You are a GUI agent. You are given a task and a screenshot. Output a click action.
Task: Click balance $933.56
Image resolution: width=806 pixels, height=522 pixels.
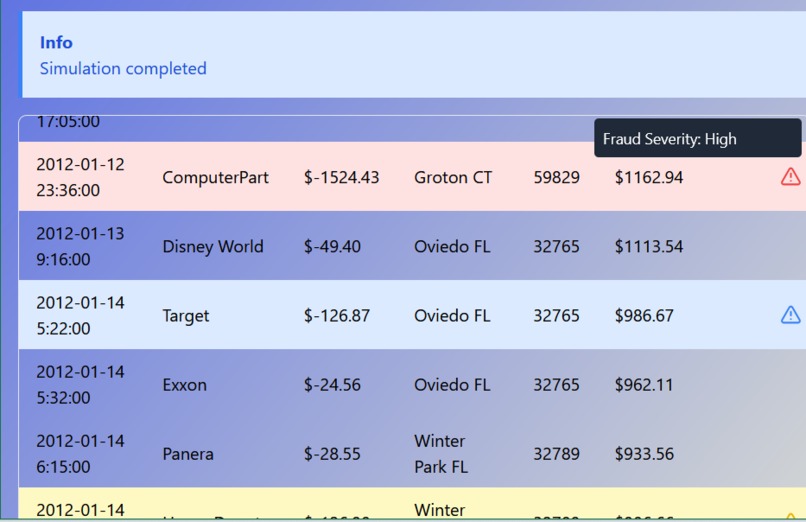click(644, 454)
